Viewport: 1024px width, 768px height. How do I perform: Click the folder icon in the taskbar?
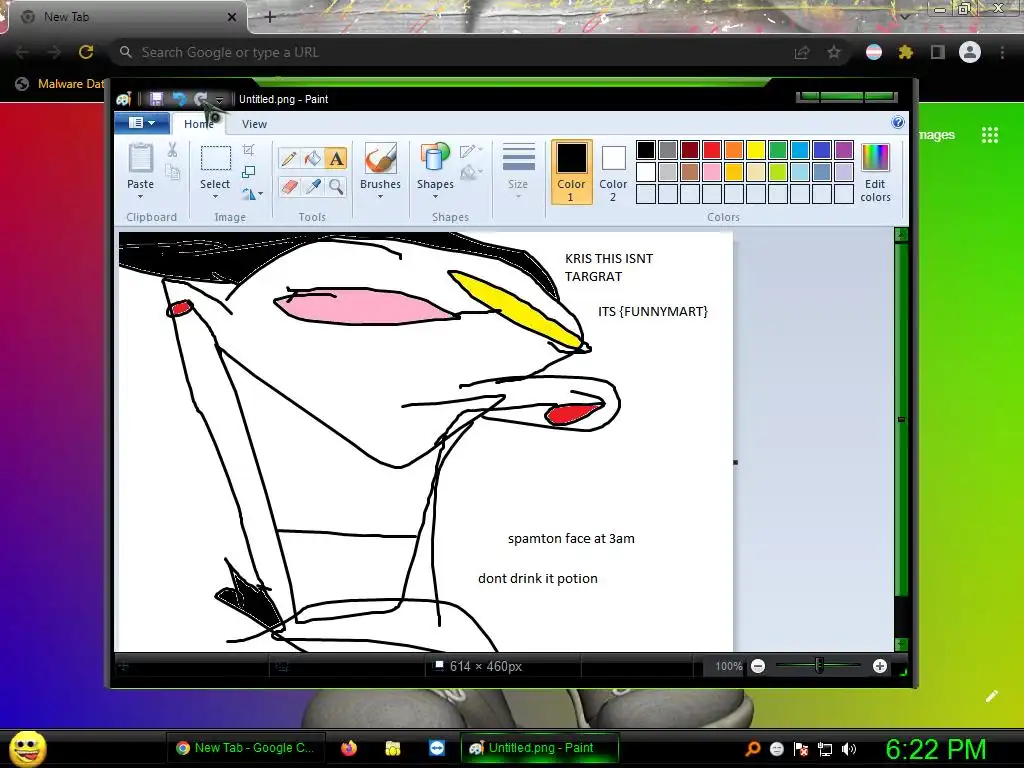(x=392, y=748)
